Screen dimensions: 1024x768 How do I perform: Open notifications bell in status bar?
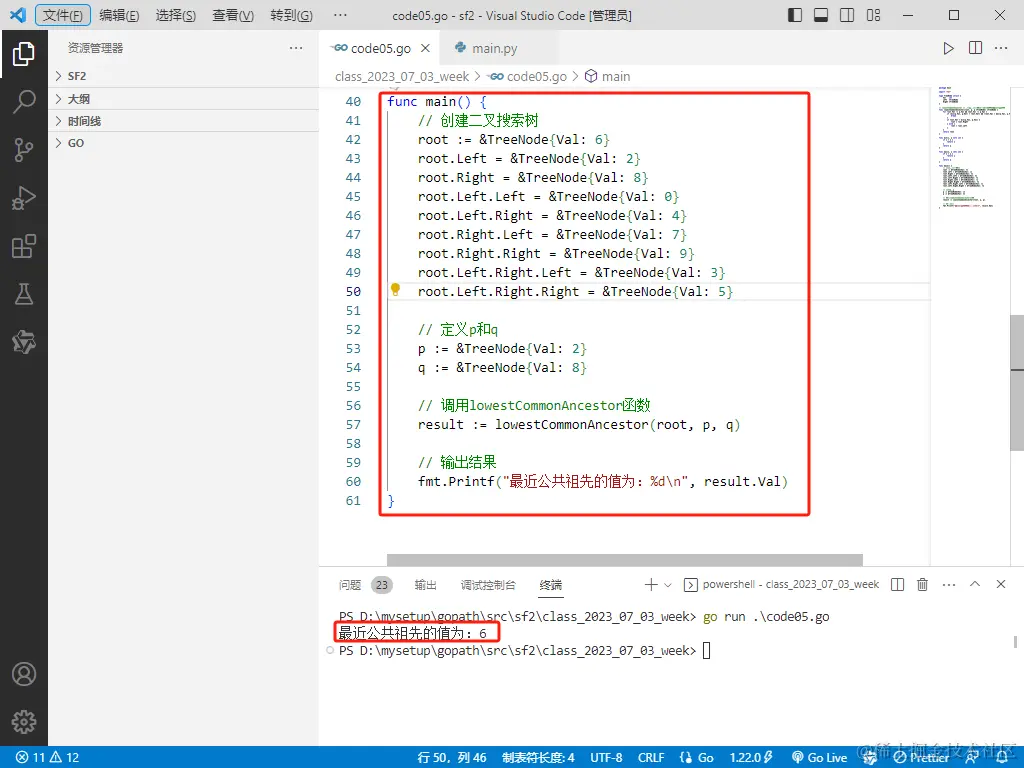[x=1002, y=758]
